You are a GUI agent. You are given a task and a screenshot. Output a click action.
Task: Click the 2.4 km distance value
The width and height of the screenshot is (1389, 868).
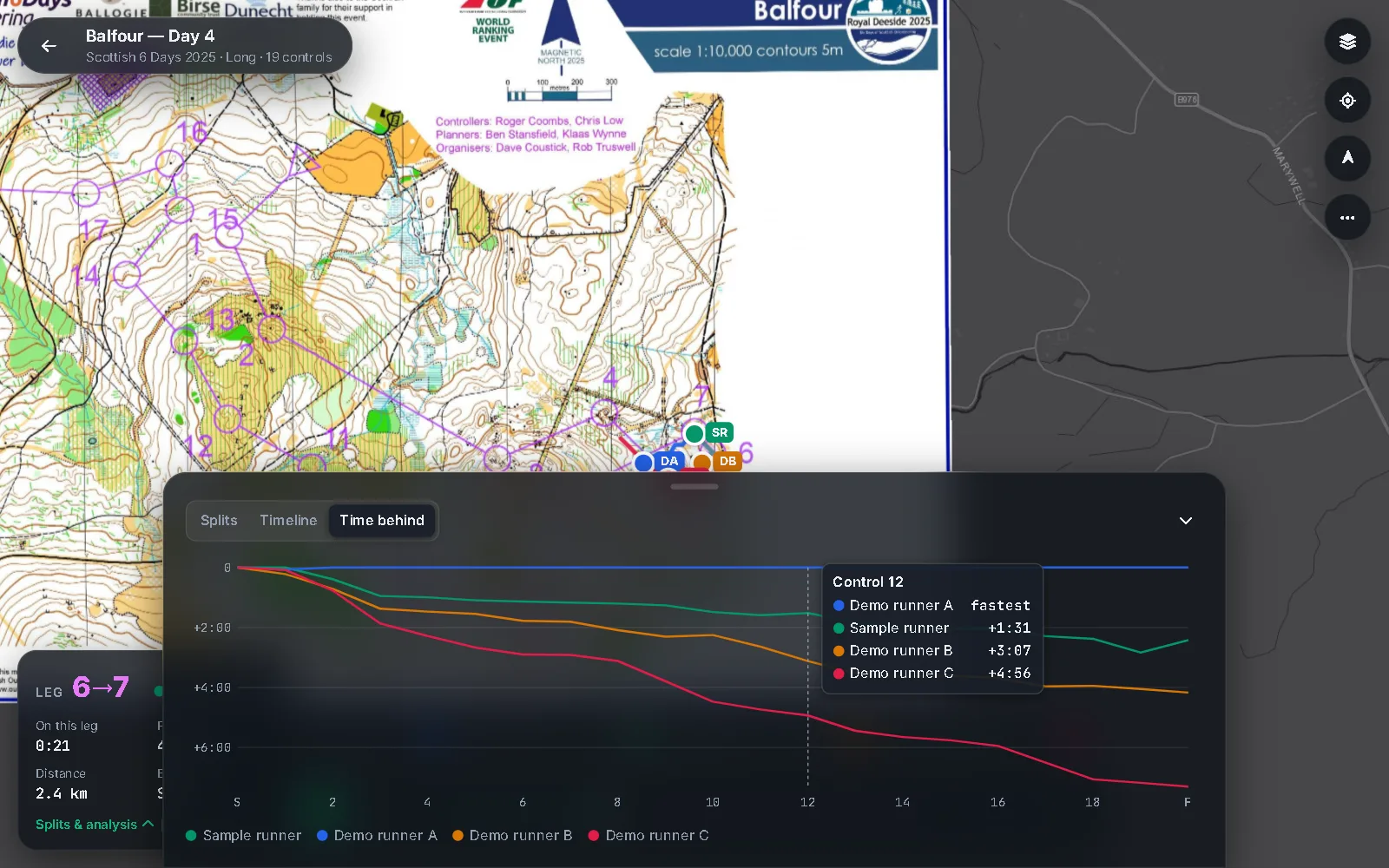point(62,794)
